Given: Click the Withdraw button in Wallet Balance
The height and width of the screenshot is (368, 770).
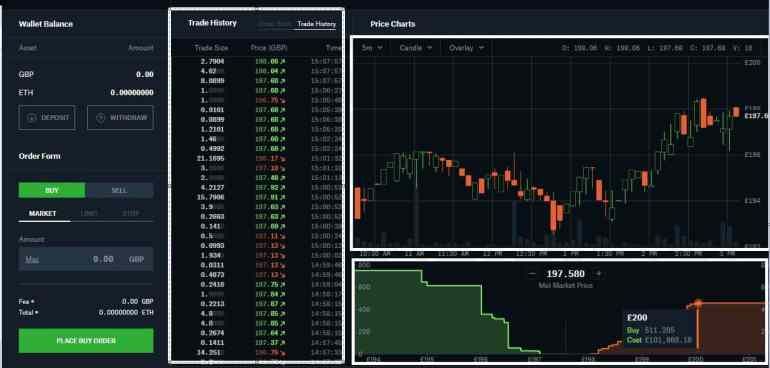Looking at the screenshot, I should (120, 117).
